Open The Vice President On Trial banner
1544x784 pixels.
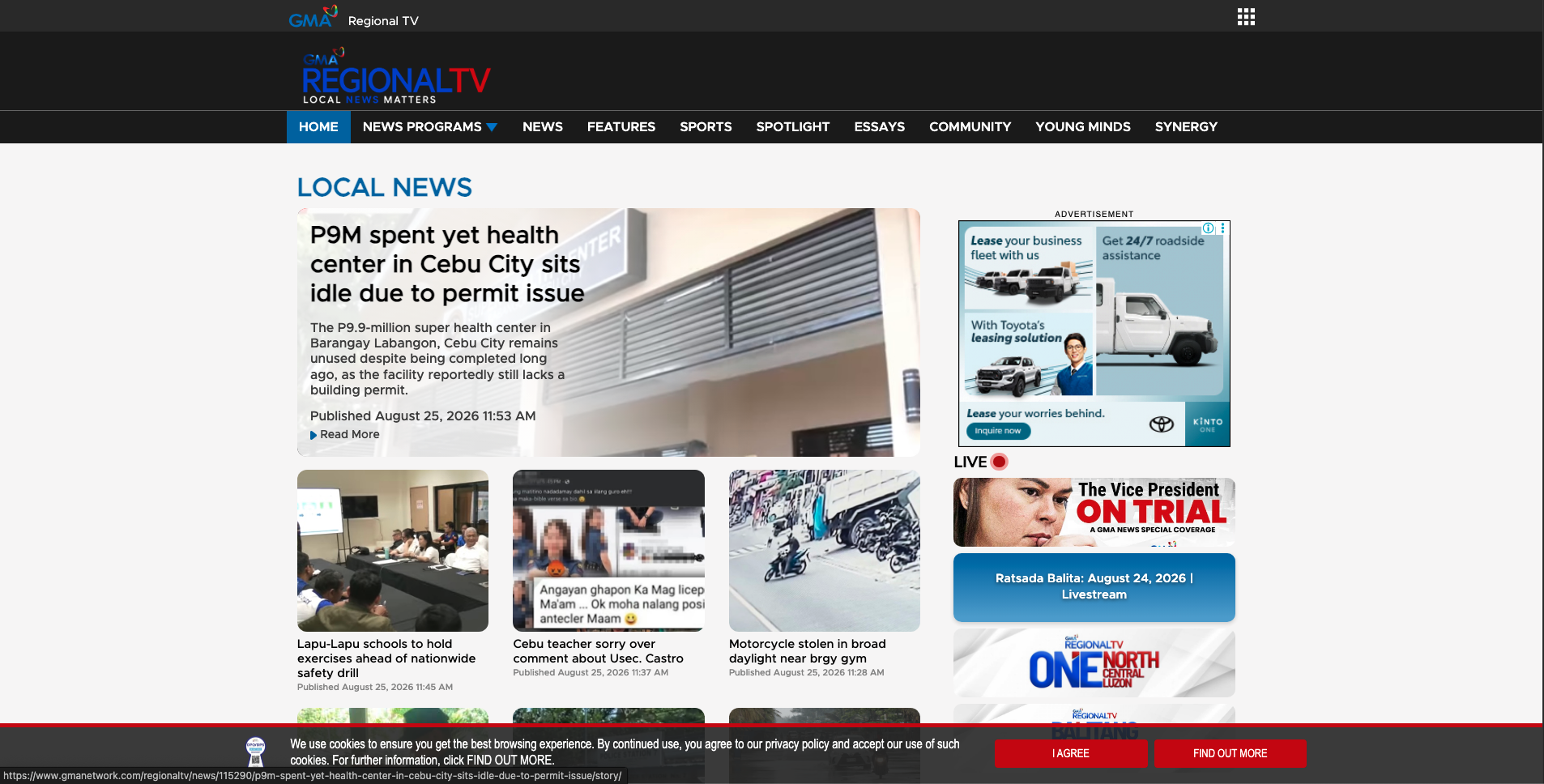click(x=1094, y=512)
